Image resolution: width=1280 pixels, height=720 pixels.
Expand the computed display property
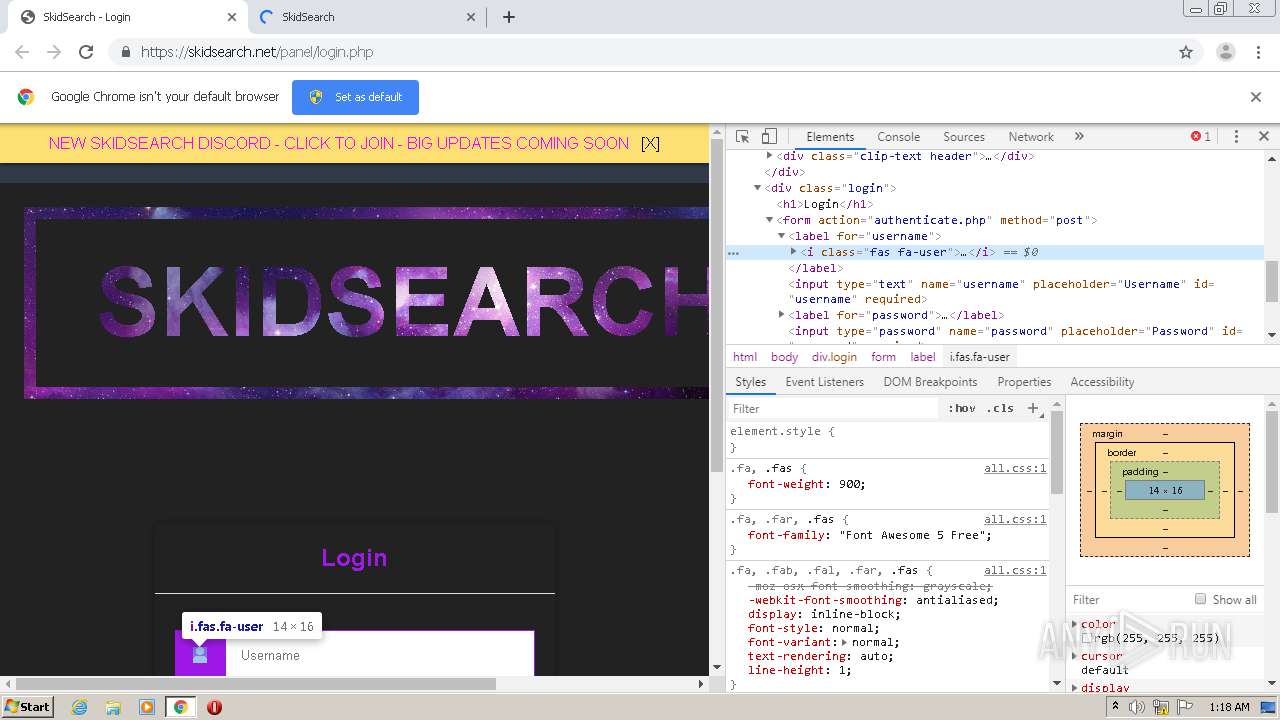tap(1075, 688)
